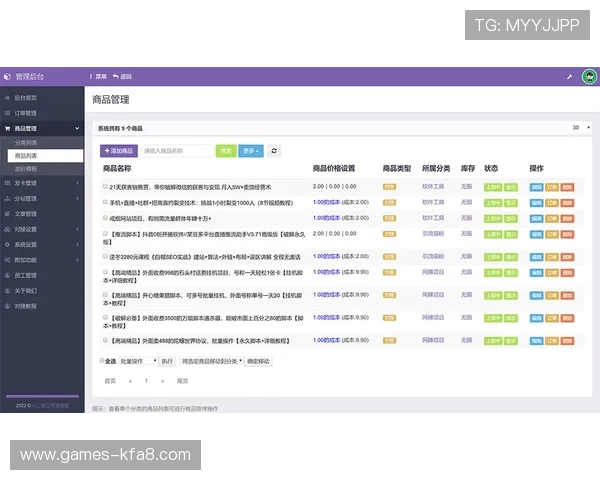Click the 文章管理 icon in sidebar
Viewport: 600px width, 480px height.
[7, 214]
